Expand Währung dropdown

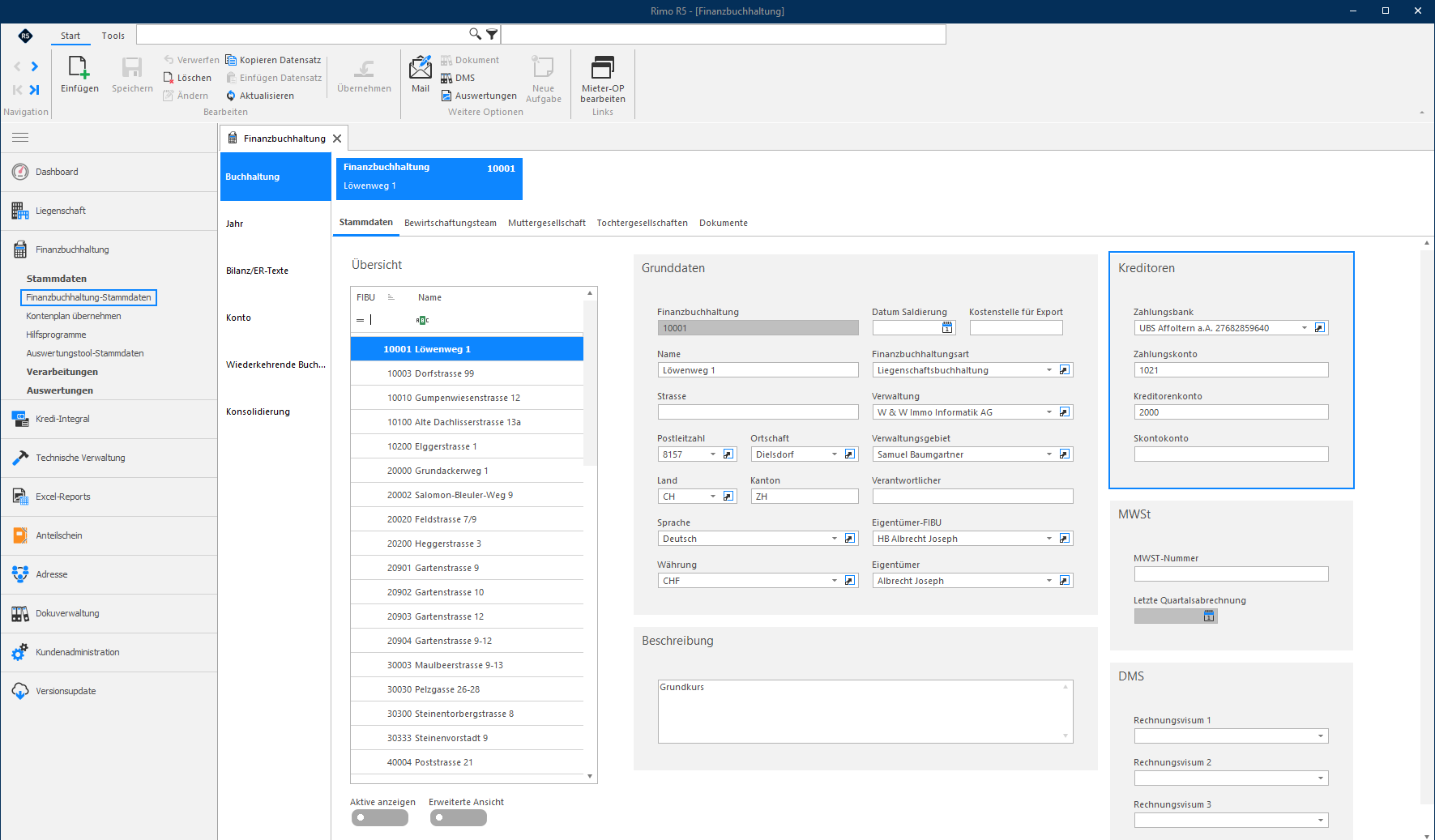point(835,581)
